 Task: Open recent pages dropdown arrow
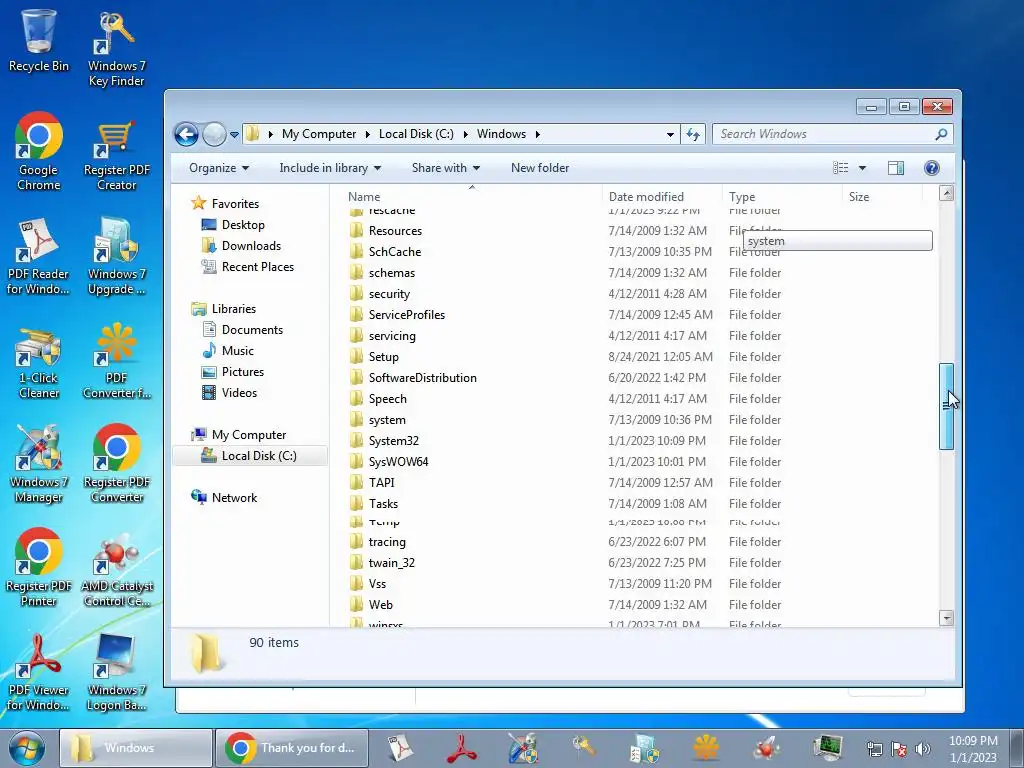[234, 135]
